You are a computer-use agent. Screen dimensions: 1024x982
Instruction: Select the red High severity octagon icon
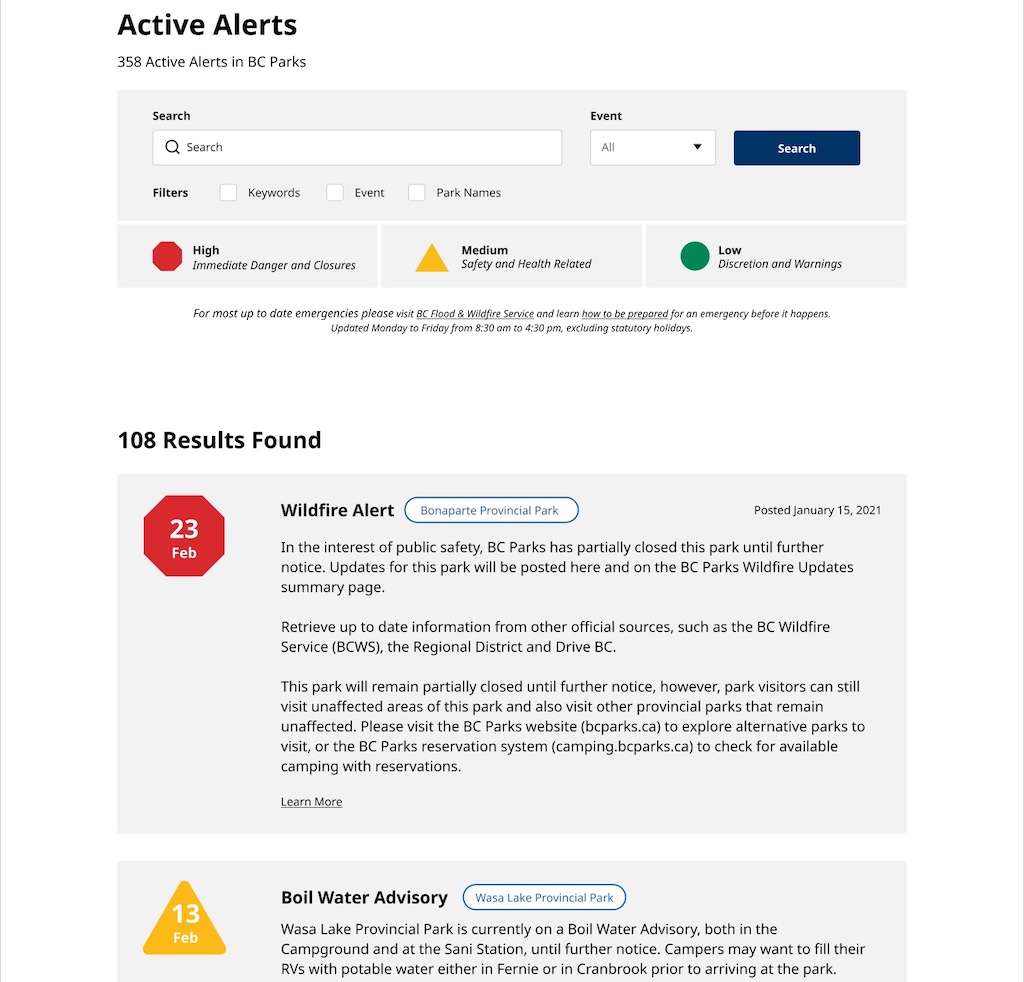[167, 256]
